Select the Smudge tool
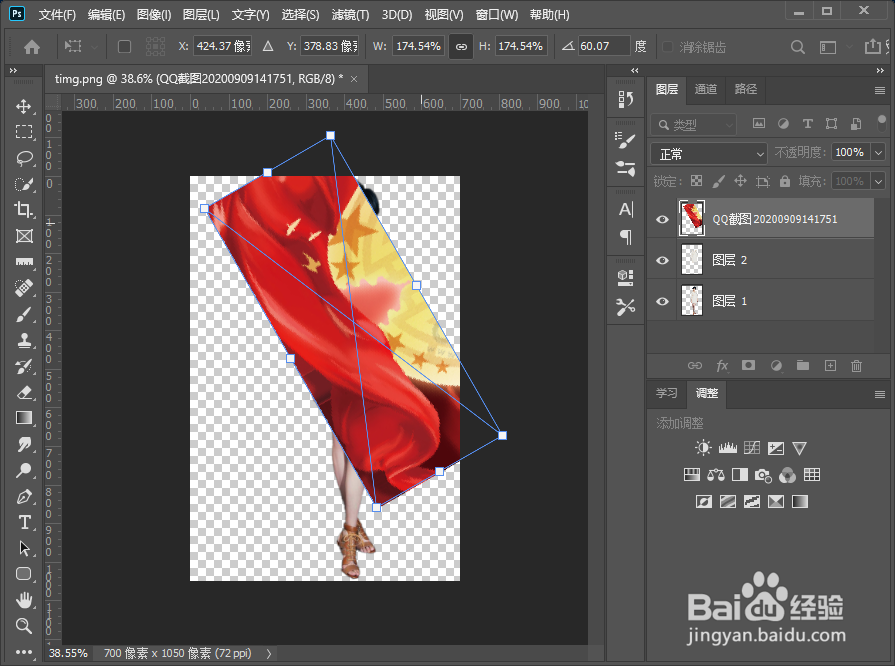This screenshot has height=666, width=895. click(23, 444)
